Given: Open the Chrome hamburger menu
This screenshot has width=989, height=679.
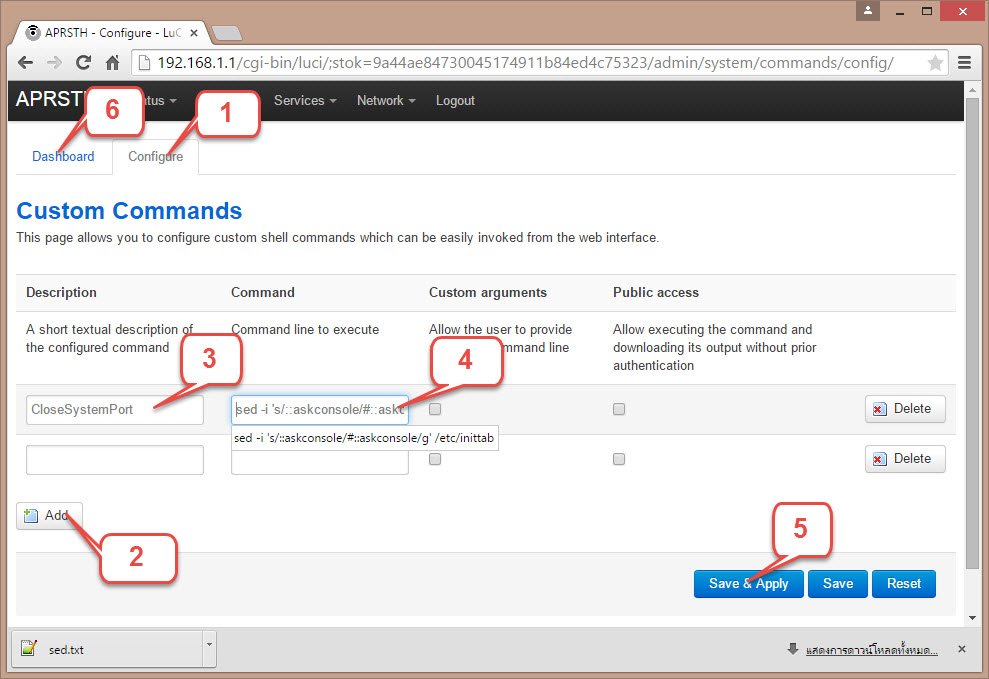Looking at the screenshot, I should click(964, 62).
